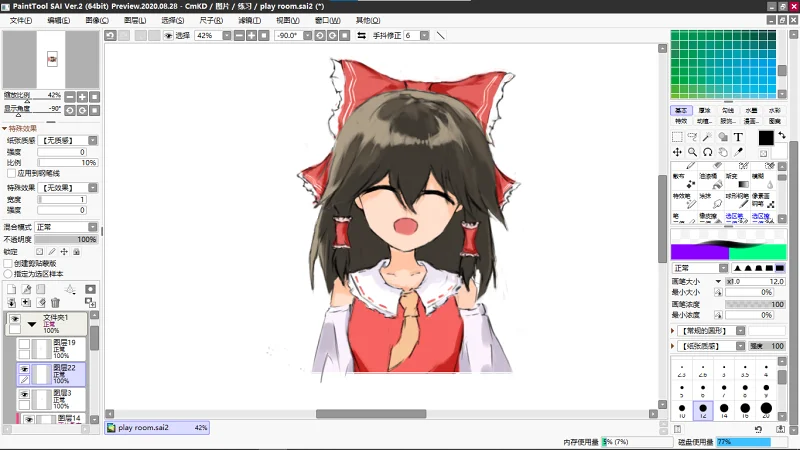800x450 pixels.
Task: Toggle lock transparency icon
Action: pos(40,252)
